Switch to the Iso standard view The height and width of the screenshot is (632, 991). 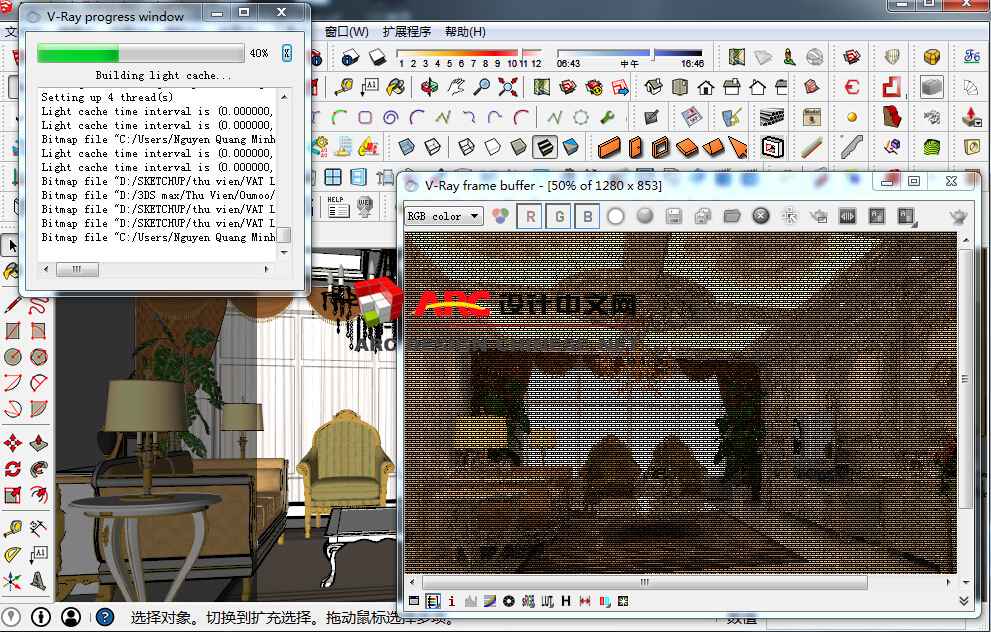(x=654, y=87)
